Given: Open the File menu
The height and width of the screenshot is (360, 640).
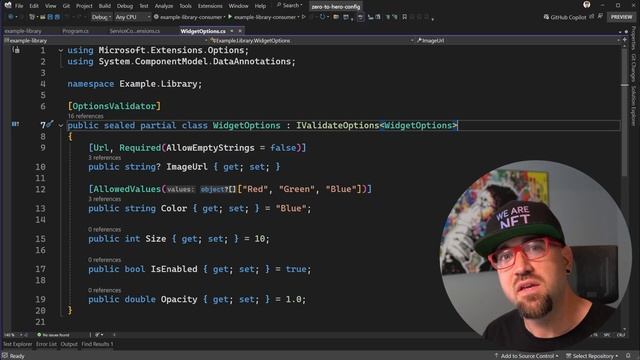Looking at the screenshot, I should tap(19, 6).
